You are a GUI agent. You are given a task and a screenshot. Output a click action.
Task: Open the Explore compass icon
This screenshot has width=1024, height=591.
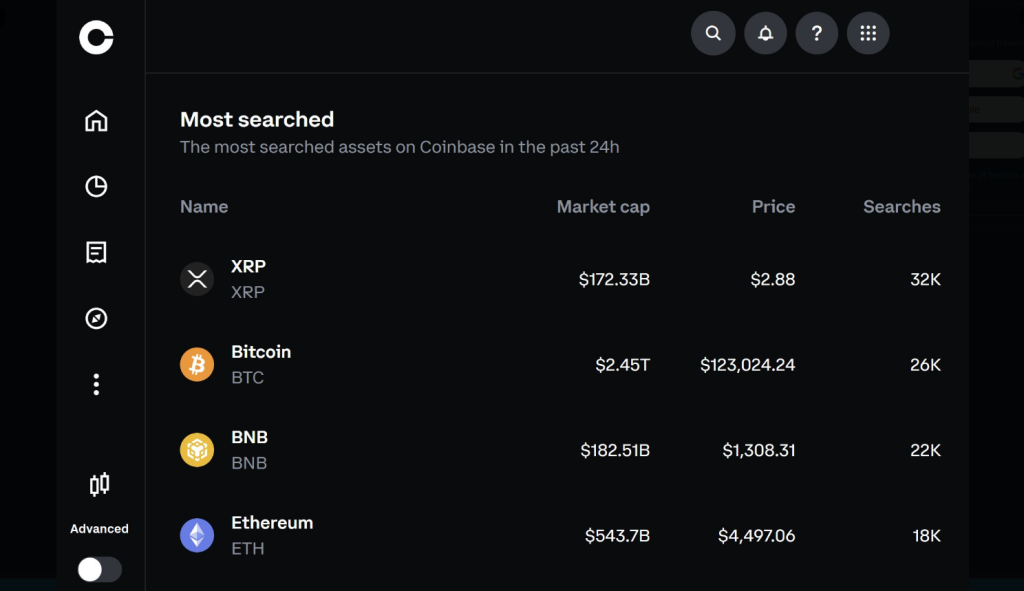96,319
